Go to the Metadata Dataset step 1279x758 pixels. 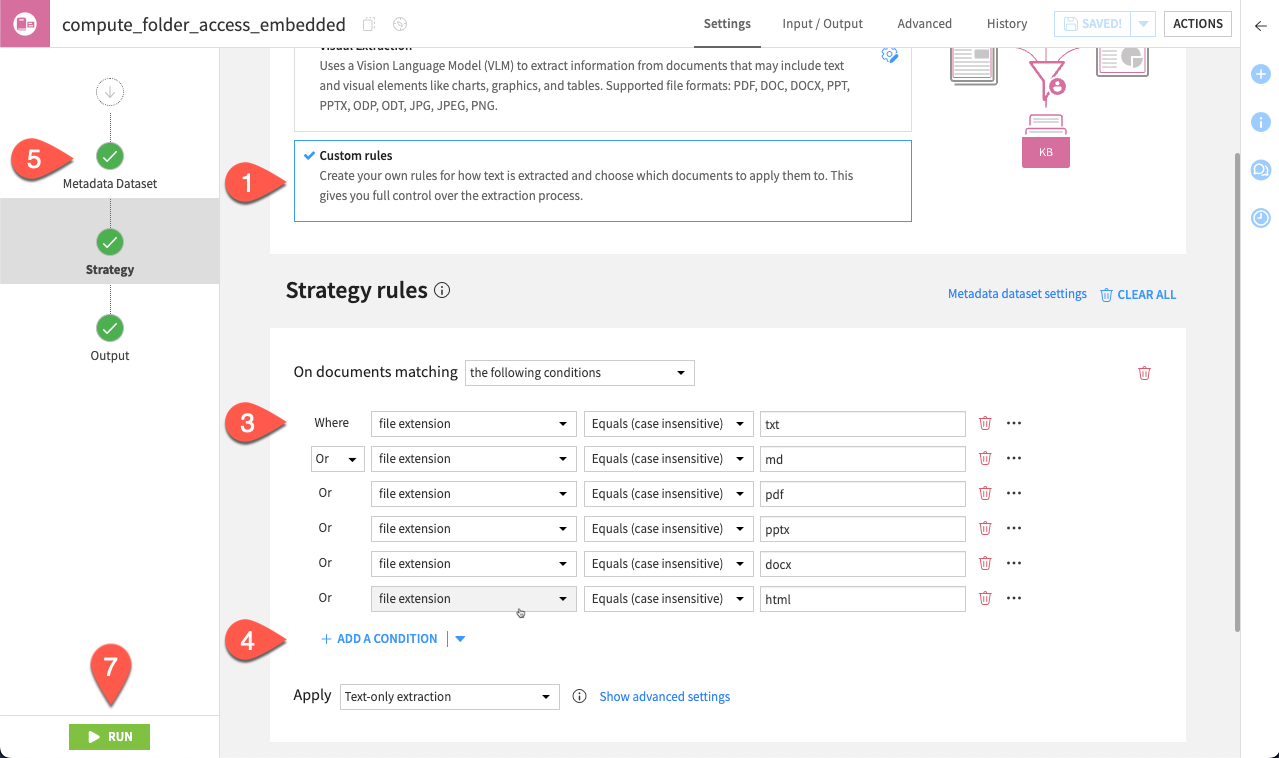point(110,157)
